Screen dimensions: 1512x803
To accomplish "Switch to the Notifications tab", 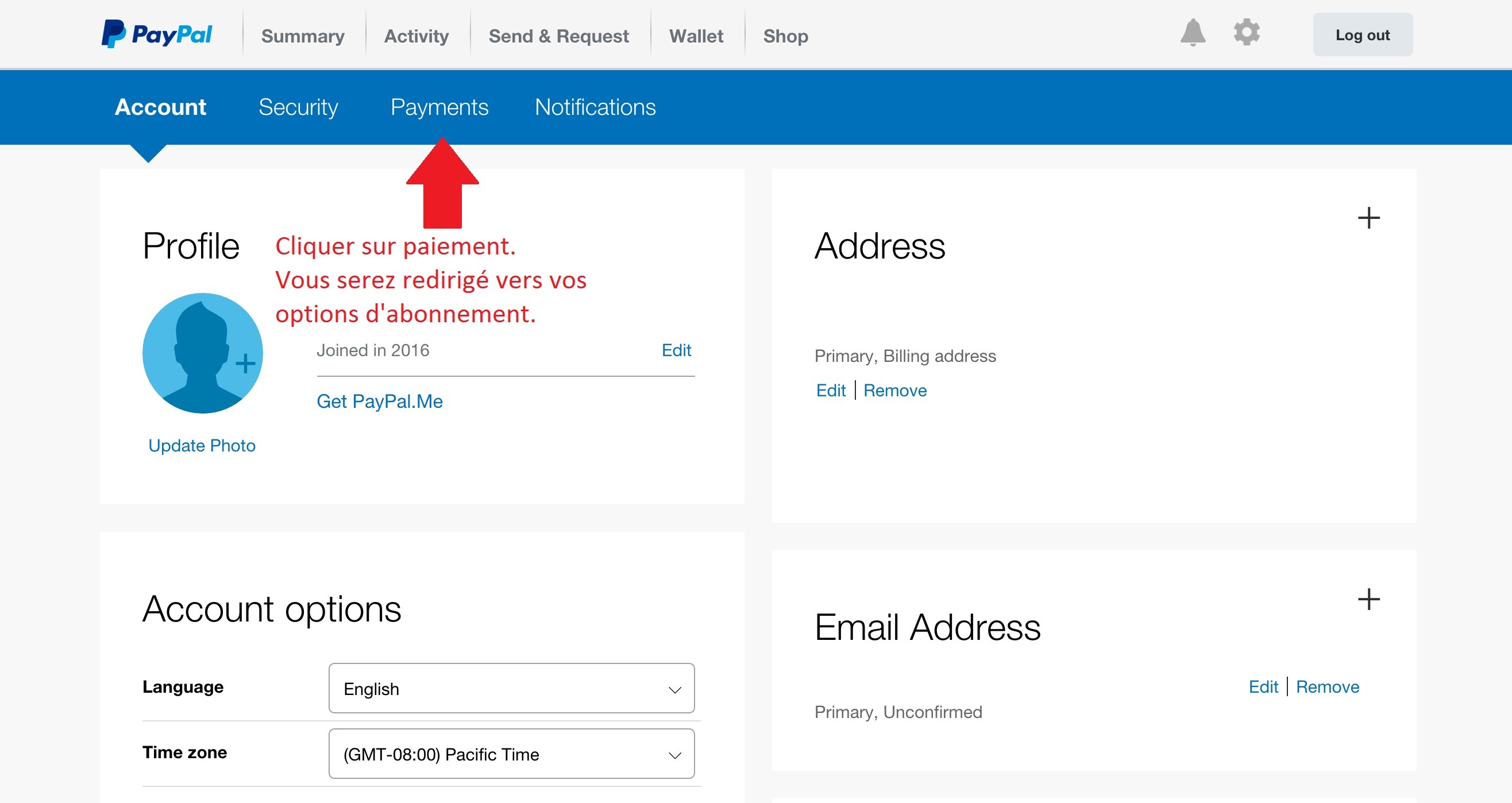I will tap(595, 107).
